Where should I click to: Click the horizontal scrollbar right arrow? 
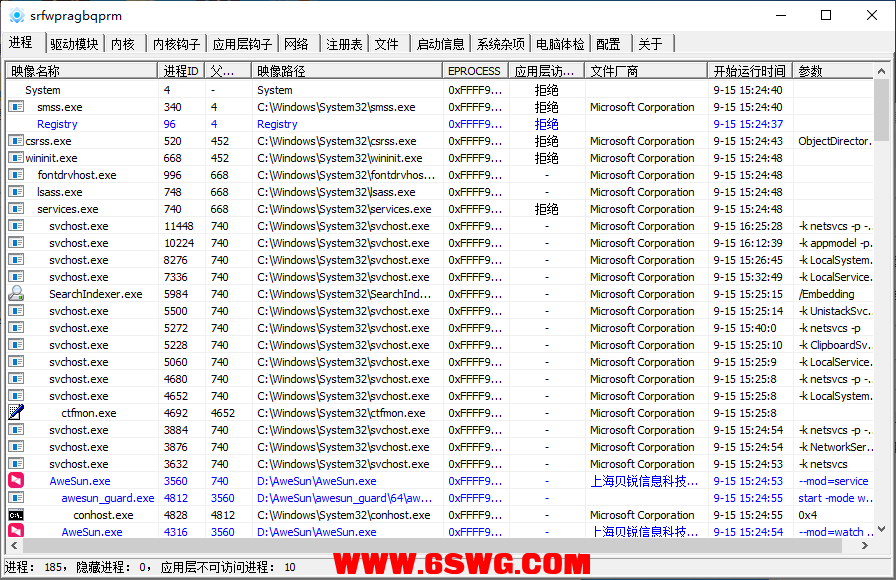tap(865, 546)
